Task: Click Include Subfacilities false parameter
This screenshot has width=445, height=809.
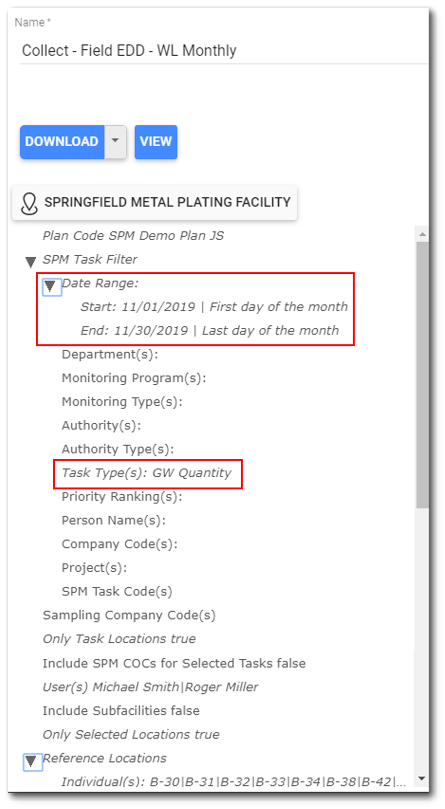Action: 121,710
